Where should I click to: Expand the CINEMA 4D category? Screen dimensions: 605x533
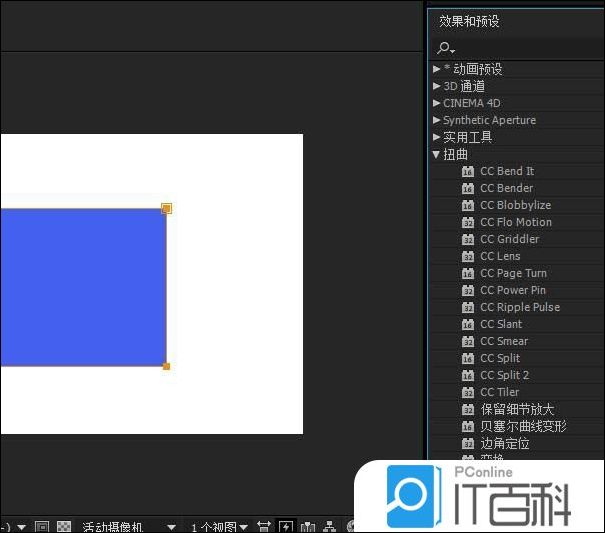(x=437, y=103)
